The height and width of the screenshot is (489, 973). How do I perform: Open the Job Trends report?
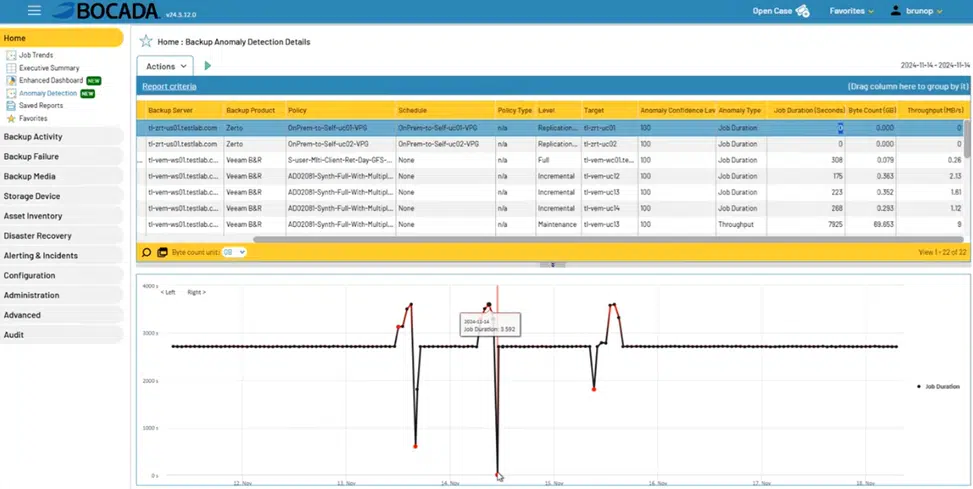point(36,55)
